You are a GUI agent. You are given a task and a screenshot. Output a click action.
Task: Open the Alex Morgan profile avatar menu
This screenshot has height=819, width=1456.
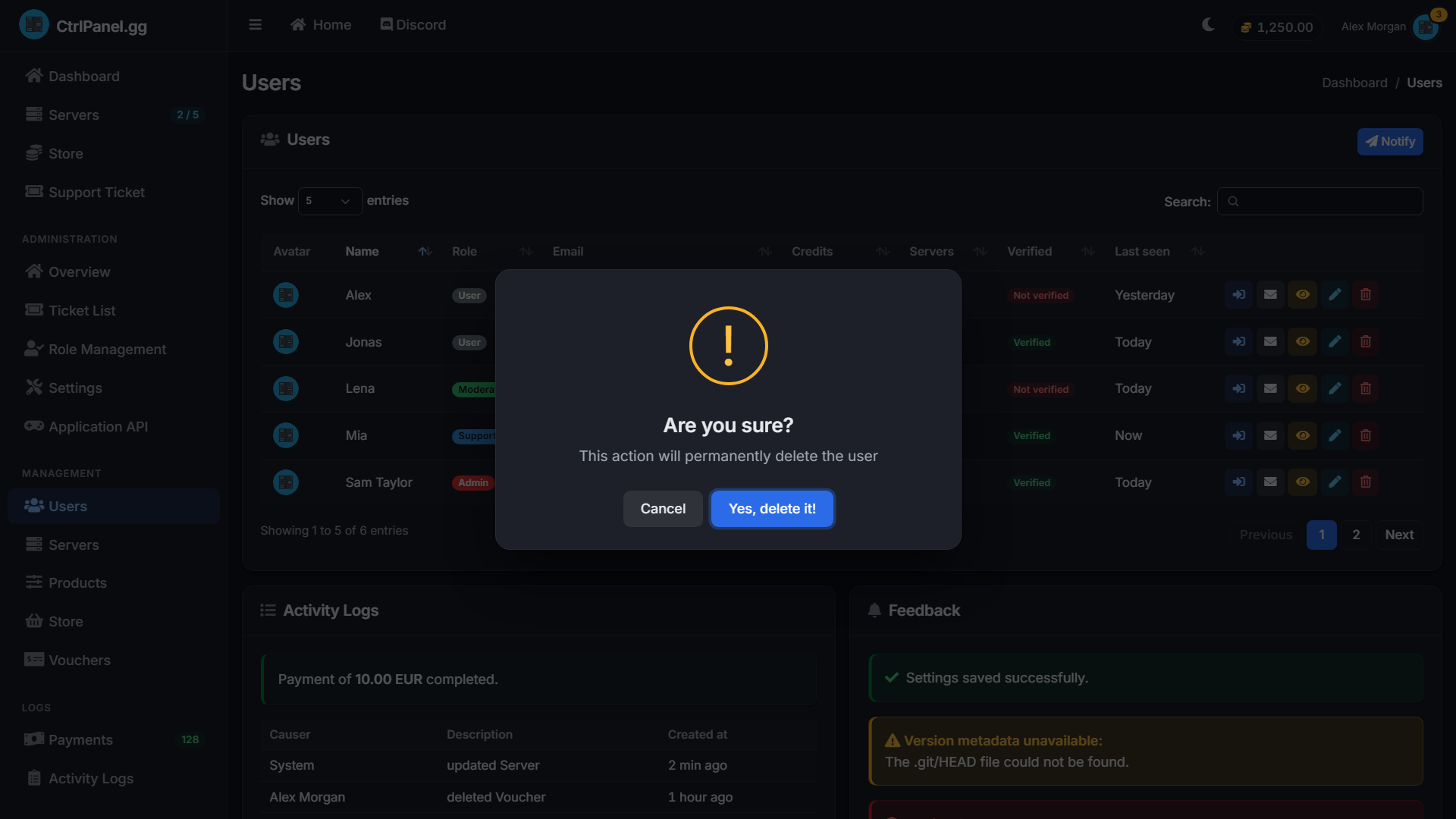coord(1426,27)
